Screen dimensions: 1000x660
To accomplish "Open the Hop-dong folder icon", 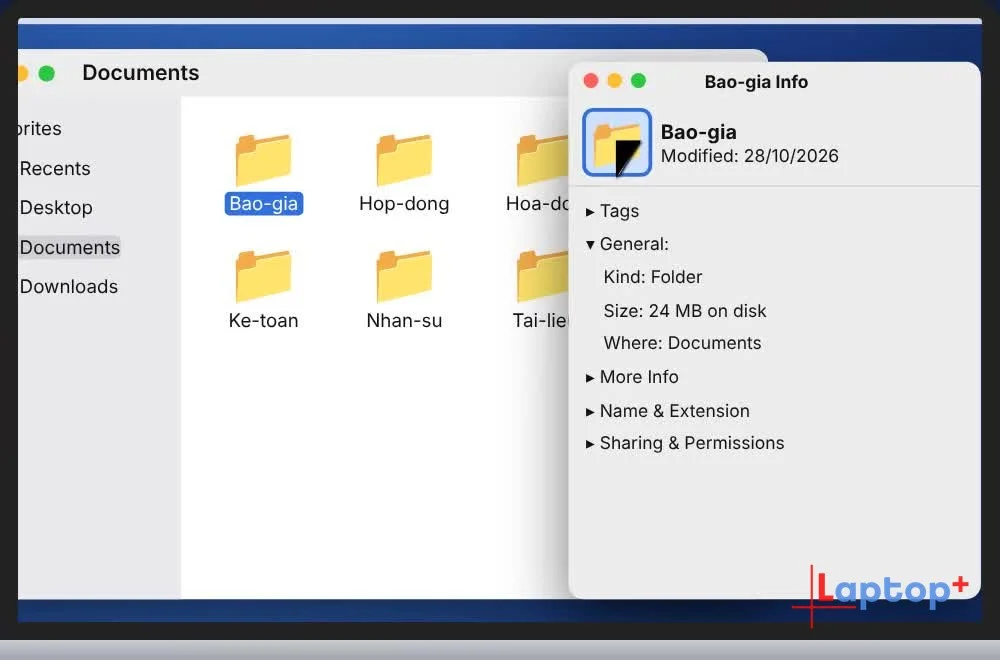I will [x=404, y=159].
